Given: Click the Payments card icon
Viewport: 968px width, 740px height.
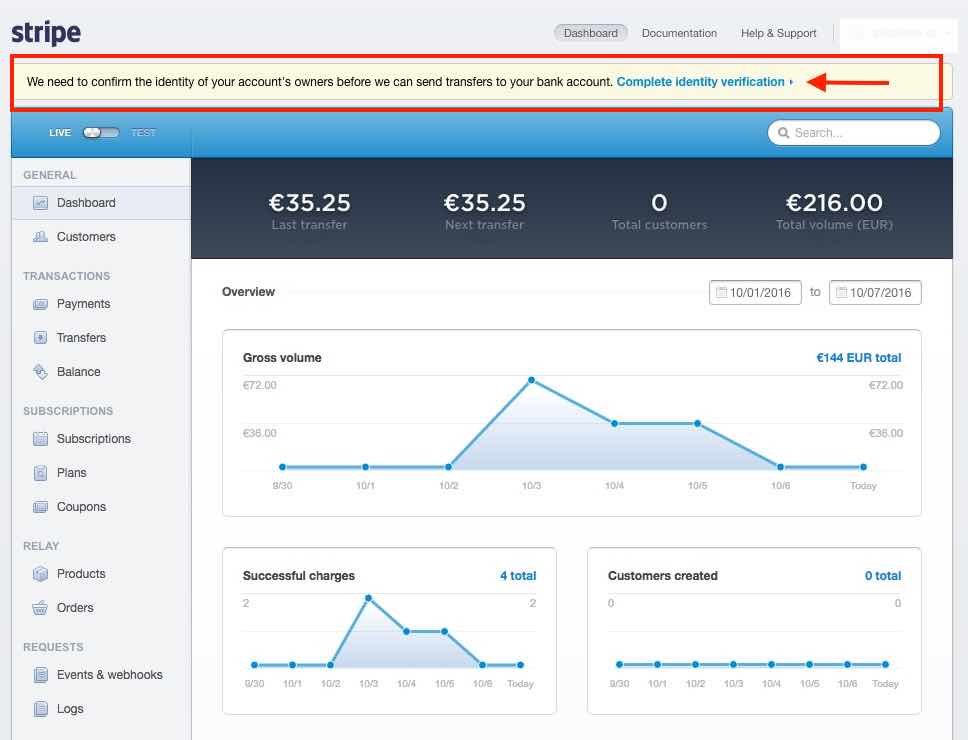Looking at the screenshot, I should coord(40,304).
